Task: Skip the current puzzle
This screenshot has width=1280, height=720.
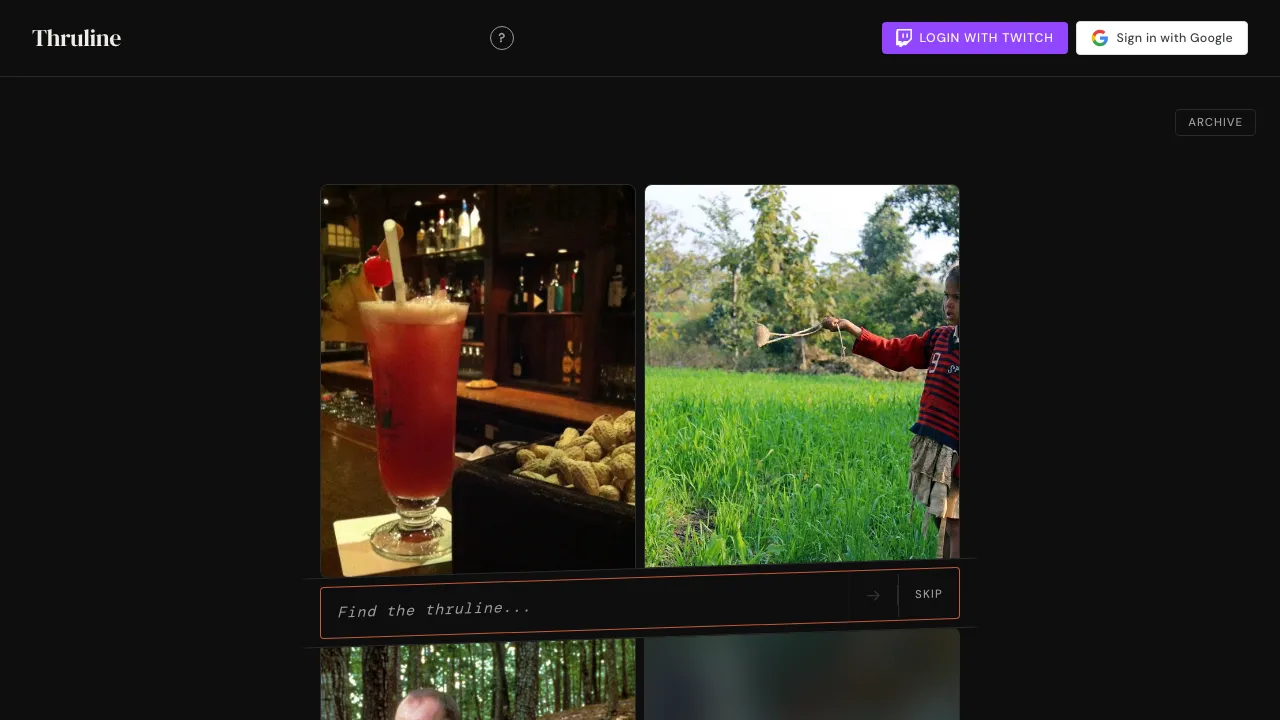Action: 928,594
